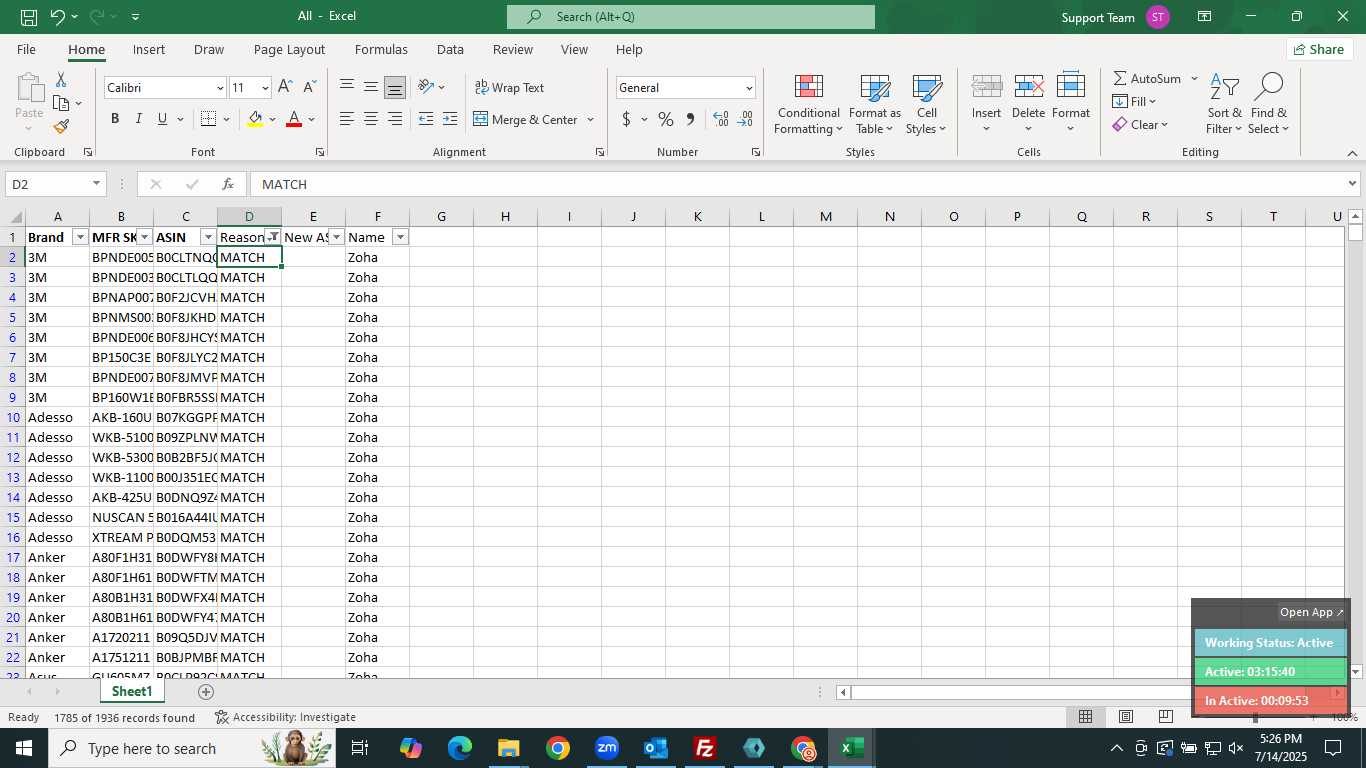This screenshot has width=1366, height=768.
Task: Select column D header
Action: [249, 217]
